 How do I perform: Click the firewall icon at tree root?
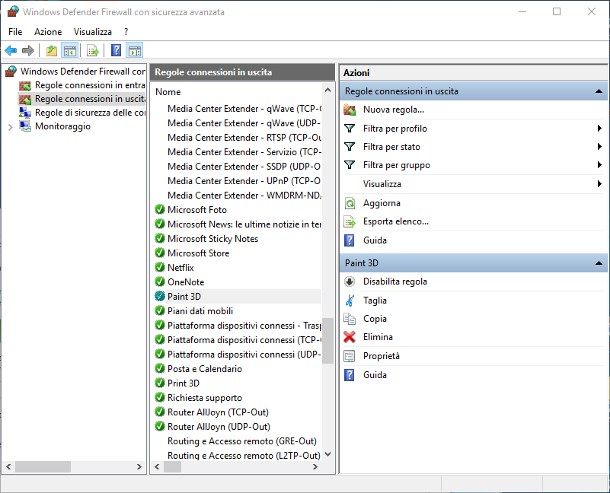click(11, 71)
